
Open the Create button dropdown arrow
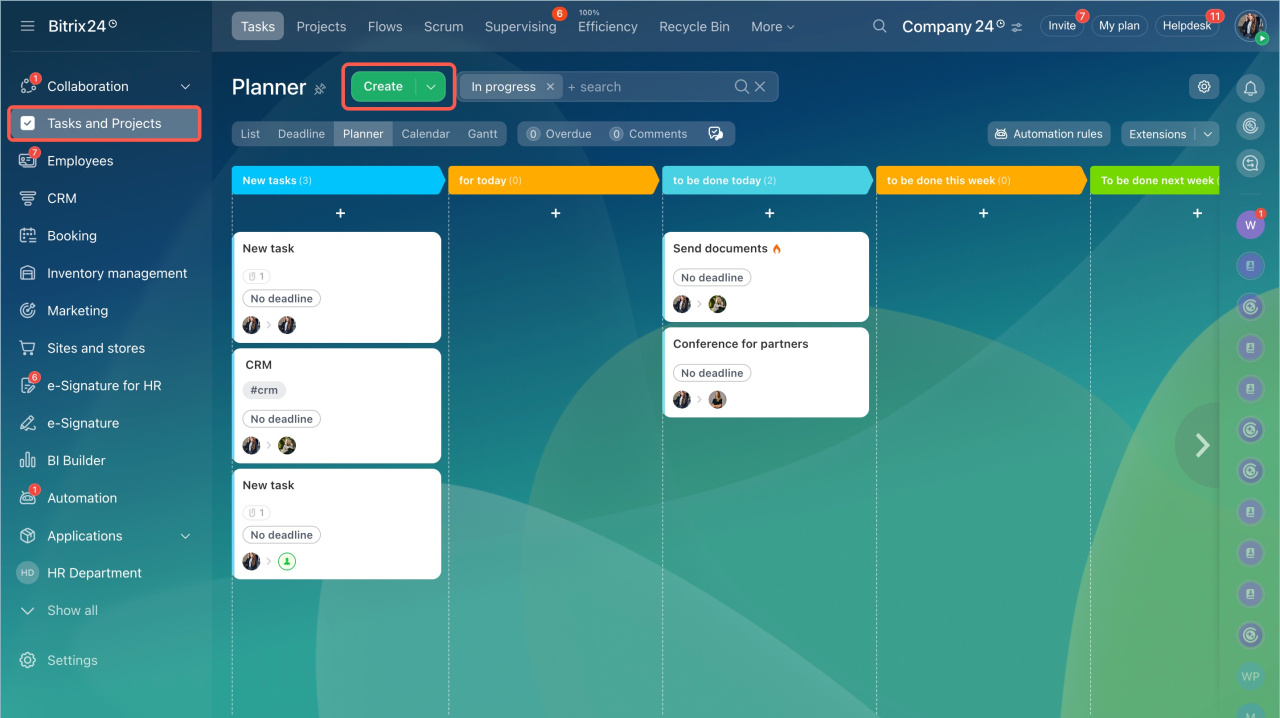coord(431,87)
